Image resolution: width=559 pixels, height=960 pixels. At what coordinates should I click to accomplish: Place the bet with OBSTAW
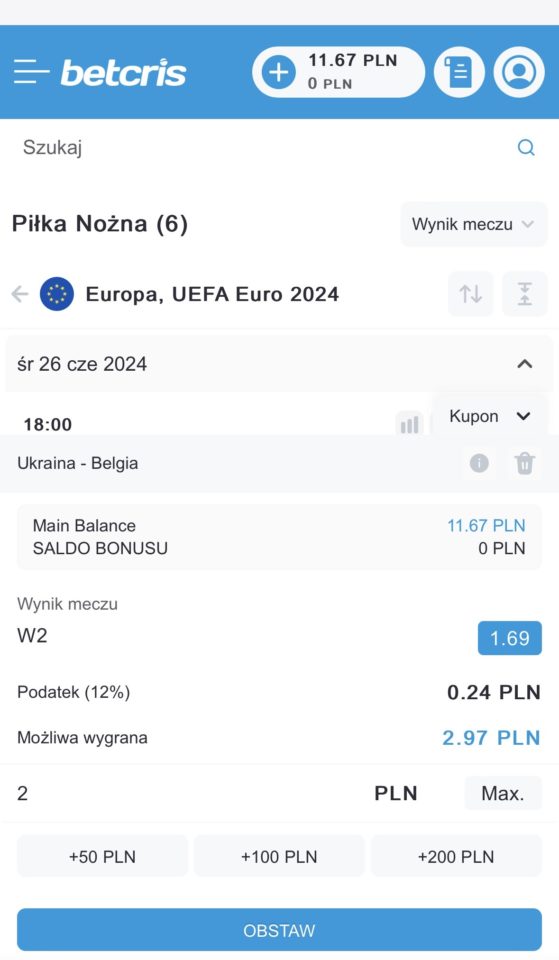pos(279,930)
